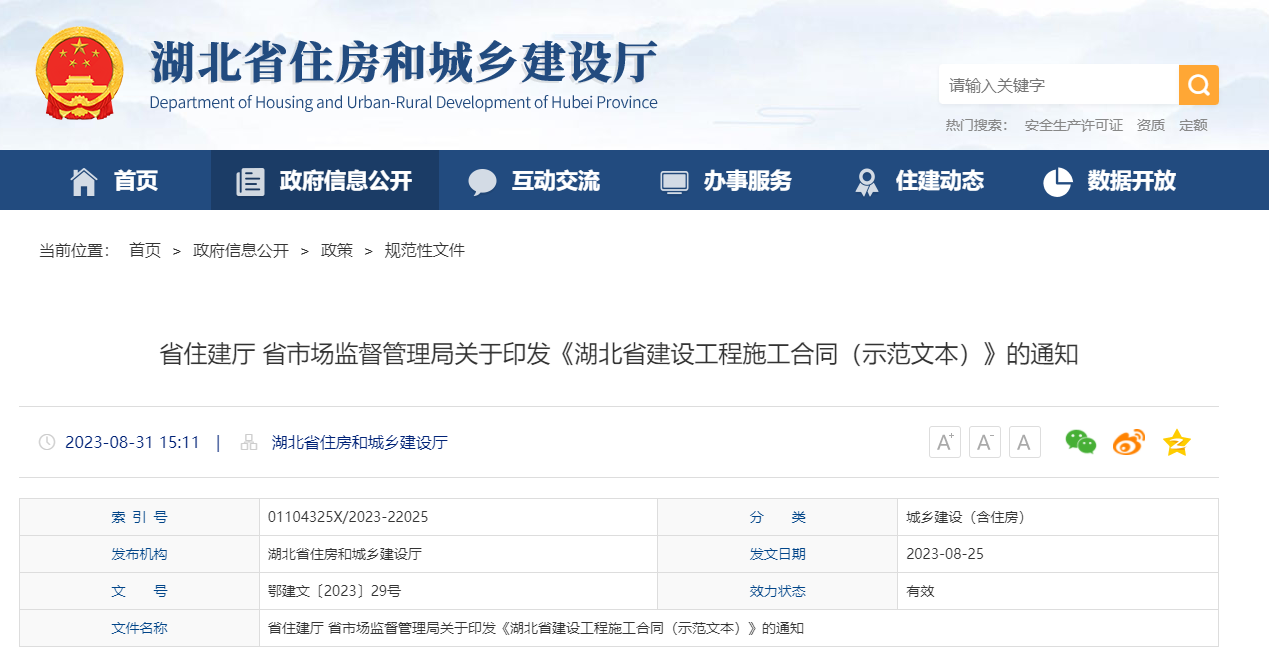Click the 发文日期 label cell

click(777, 554)
